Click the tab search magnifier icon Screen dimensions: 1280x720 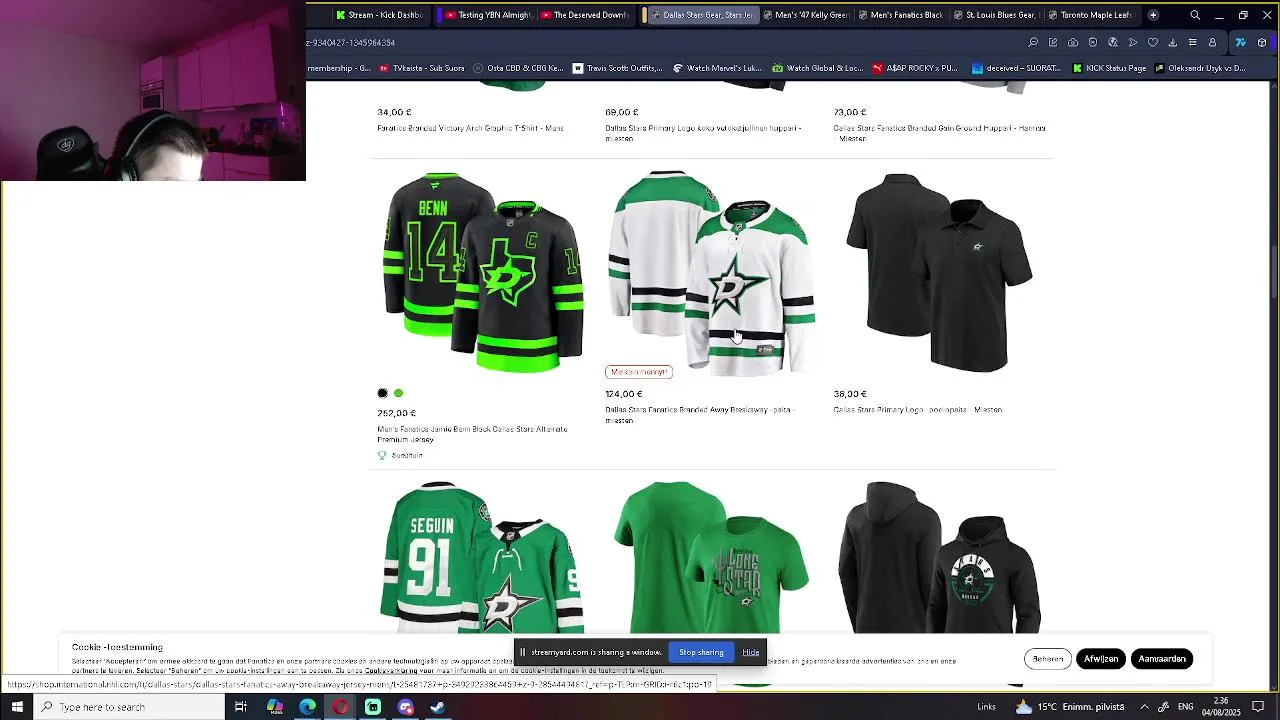1195,15
